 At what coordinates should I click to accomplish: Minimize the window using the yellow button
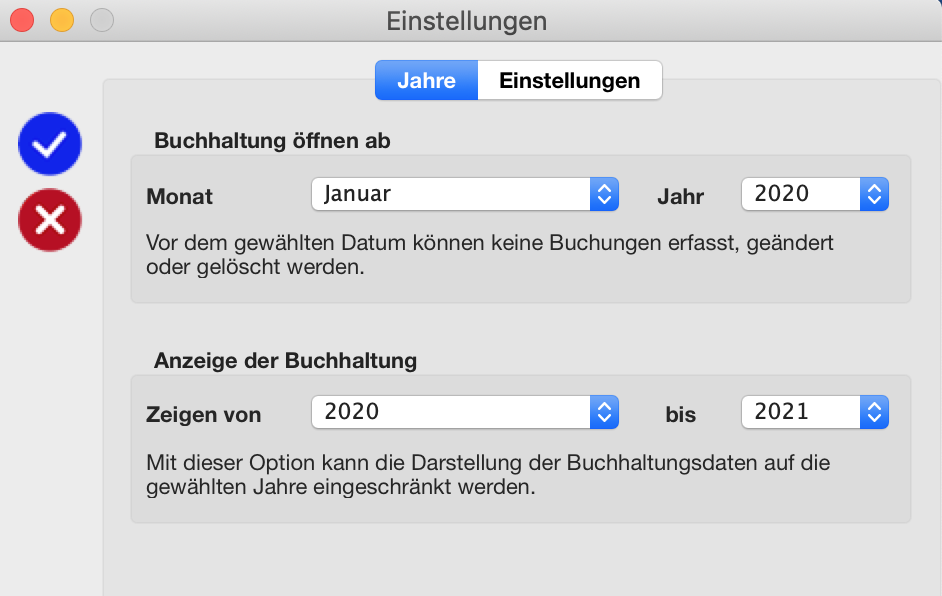pos(62,20)
